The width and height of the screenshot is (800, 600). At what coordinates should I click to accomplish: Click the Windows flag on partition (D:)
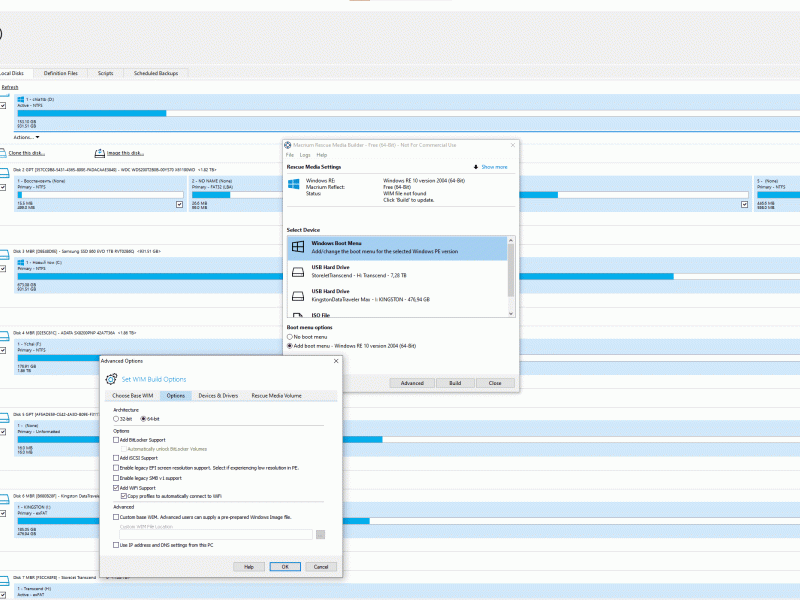20,99
